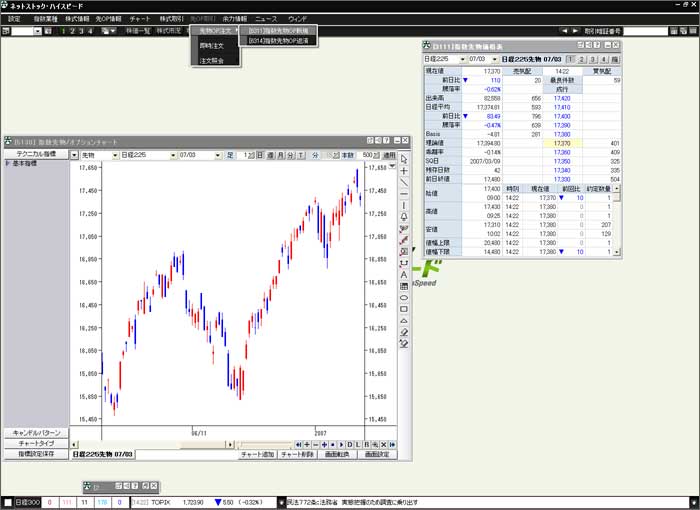Click the チャートタイプ button
Image resolution: width=700 pixels, height=510 pixels.
pos(36,443)
